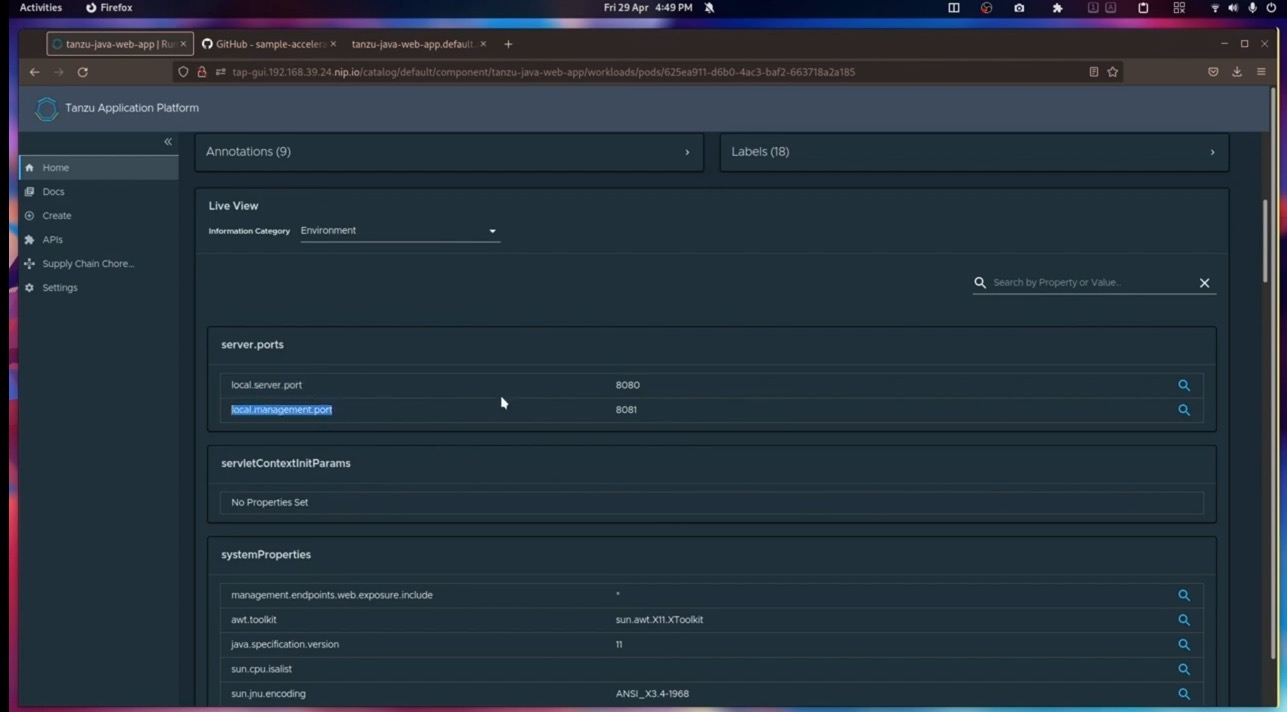
Task: Open the Information Category Environment dropdown
Action: 399,231
